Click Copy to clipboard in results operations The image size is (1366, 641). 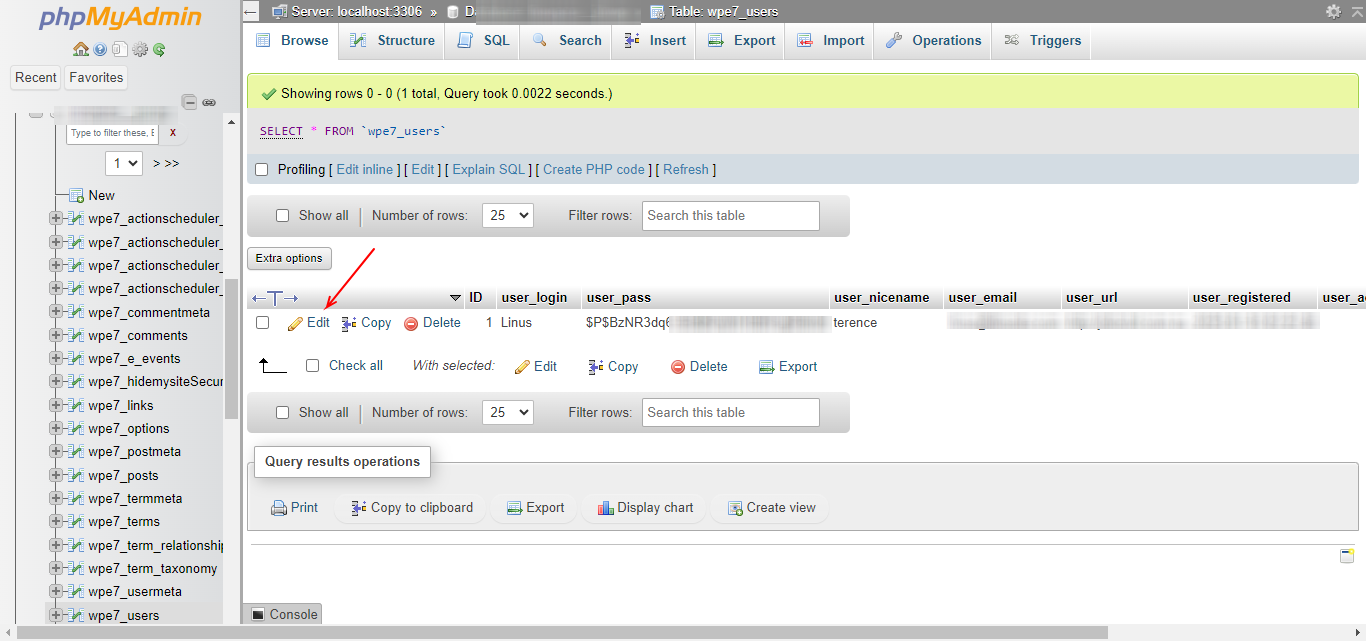[411, 508]
